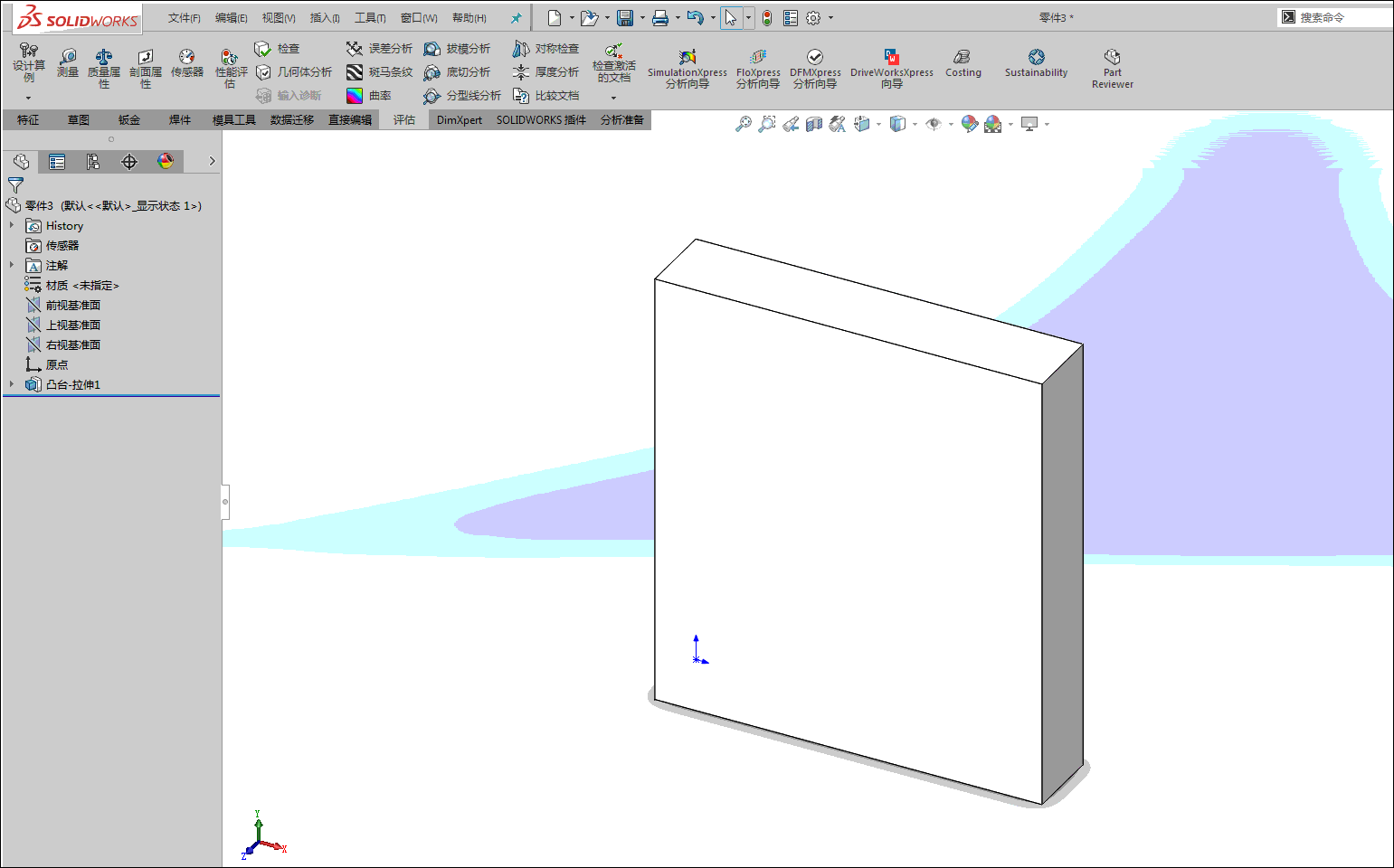Launch DriveWorksXpress 向导

(x=892, y=69)
